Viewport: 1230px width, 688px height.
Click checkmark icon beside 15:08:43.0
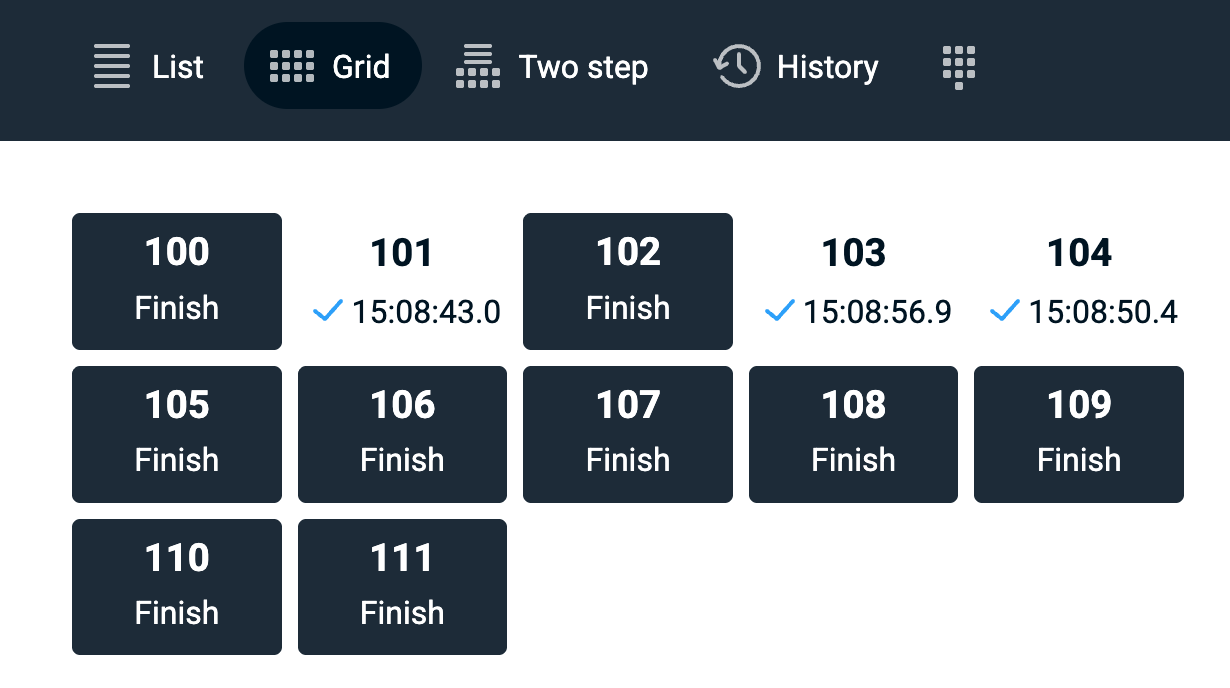click(328, 312)
